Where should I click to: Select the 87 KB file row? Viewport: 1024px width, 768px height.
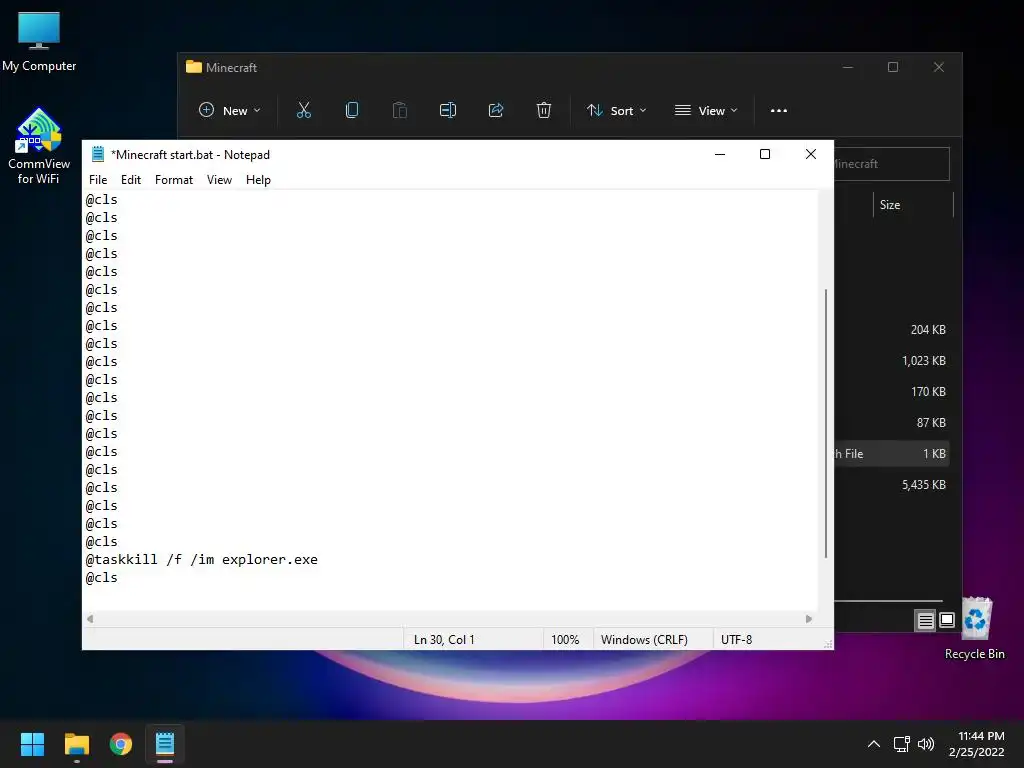click(891, 423)
